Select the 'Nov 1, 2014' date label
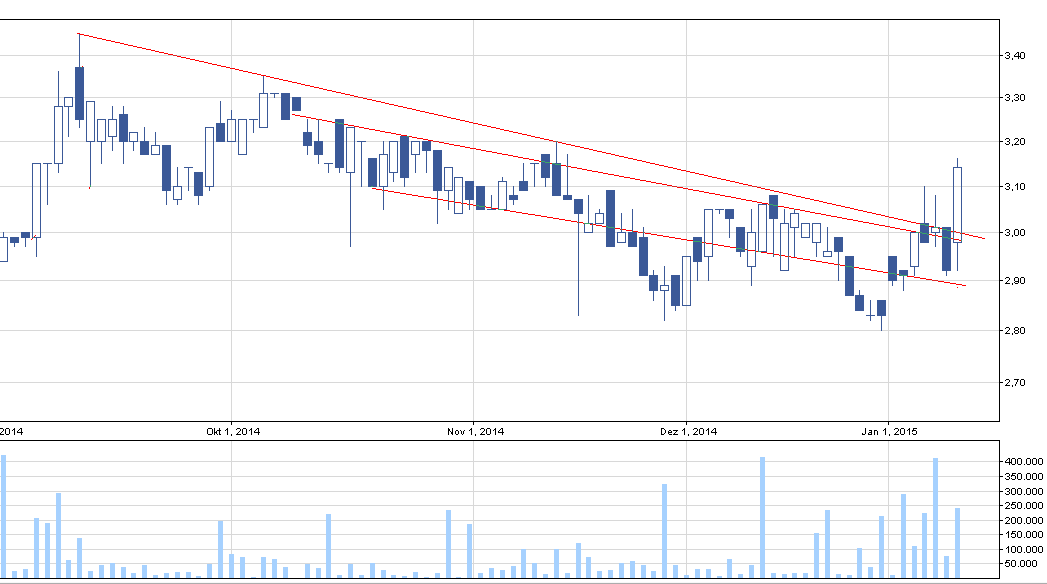1047x584 pixels. click(x=475, y=432)
